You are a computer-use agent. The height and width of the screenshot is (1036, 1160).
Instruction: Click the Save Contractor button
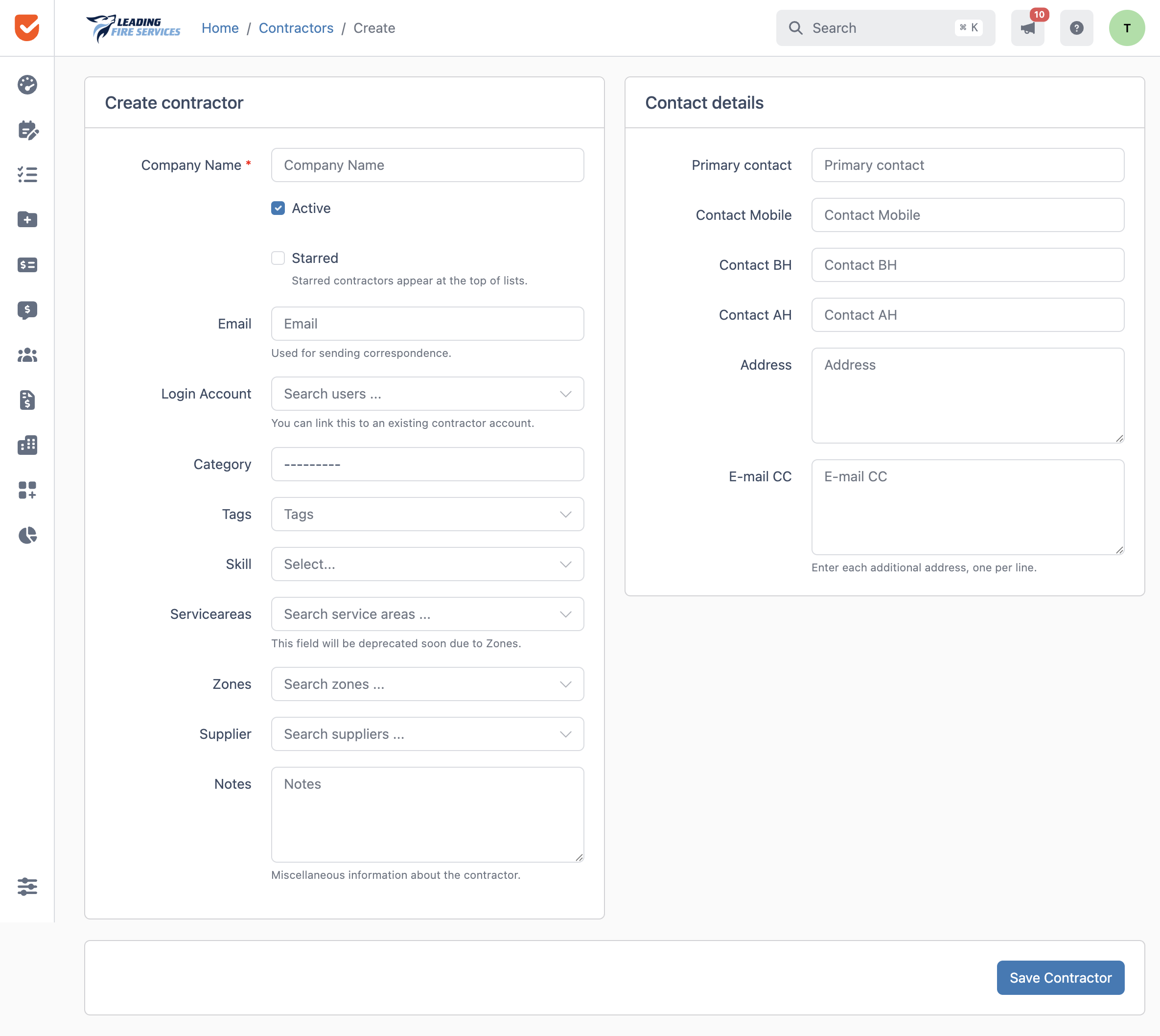(1061, 978)
